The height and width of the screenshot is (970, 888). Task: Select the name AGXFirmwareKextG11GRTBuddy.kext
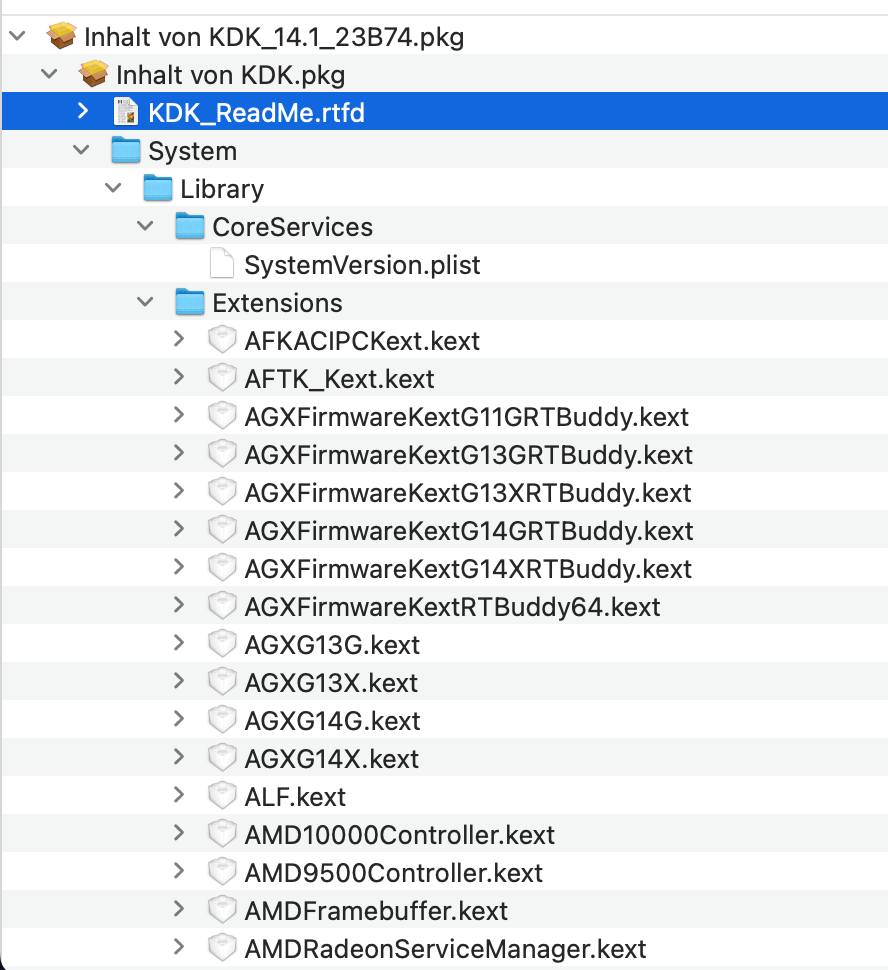(467, 418)
